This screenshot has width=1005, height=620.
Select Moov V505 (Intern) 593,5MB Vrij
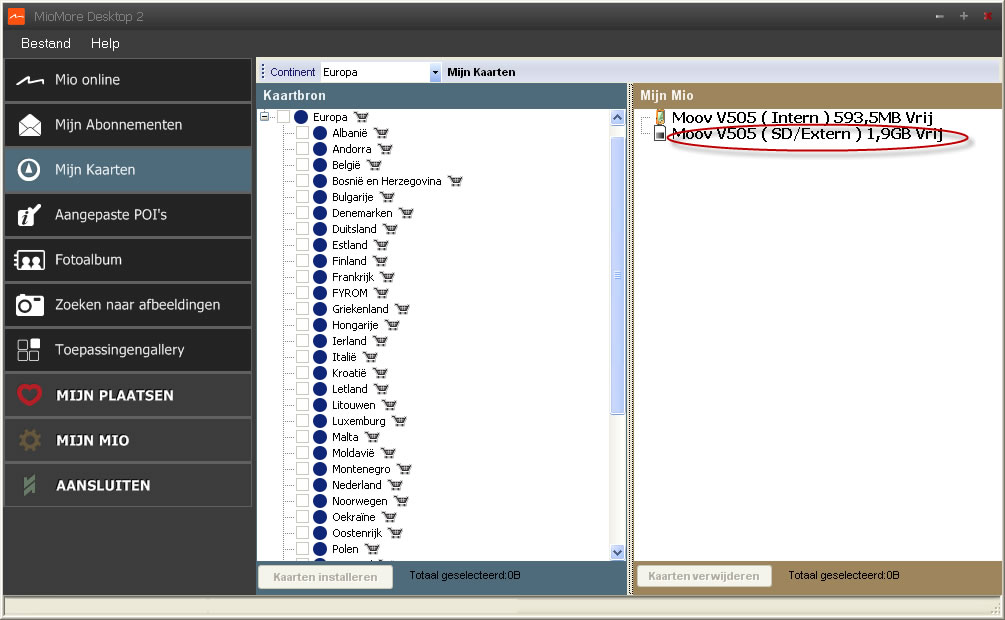tap(802, 117)
